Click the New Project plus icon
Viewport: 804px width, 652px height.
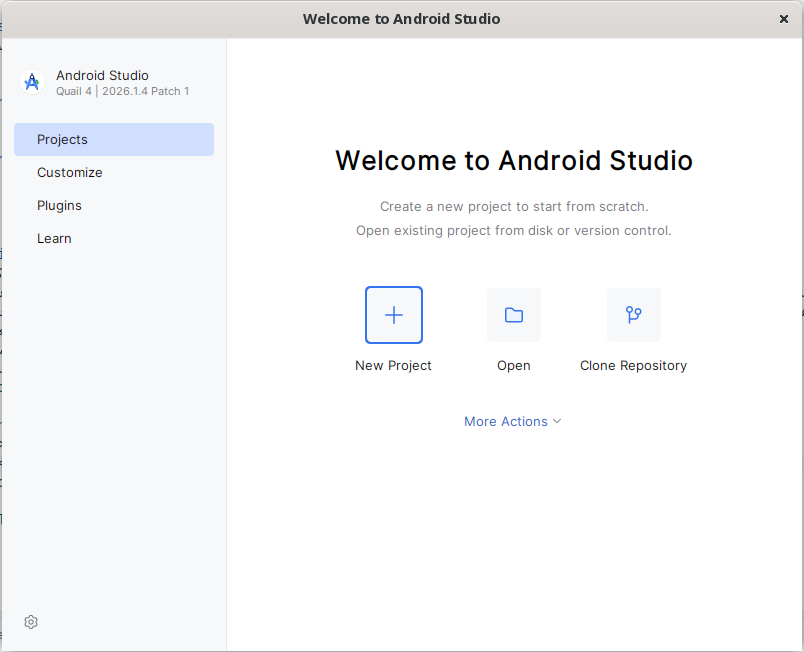pyautogui.click(x=394, y=315)
